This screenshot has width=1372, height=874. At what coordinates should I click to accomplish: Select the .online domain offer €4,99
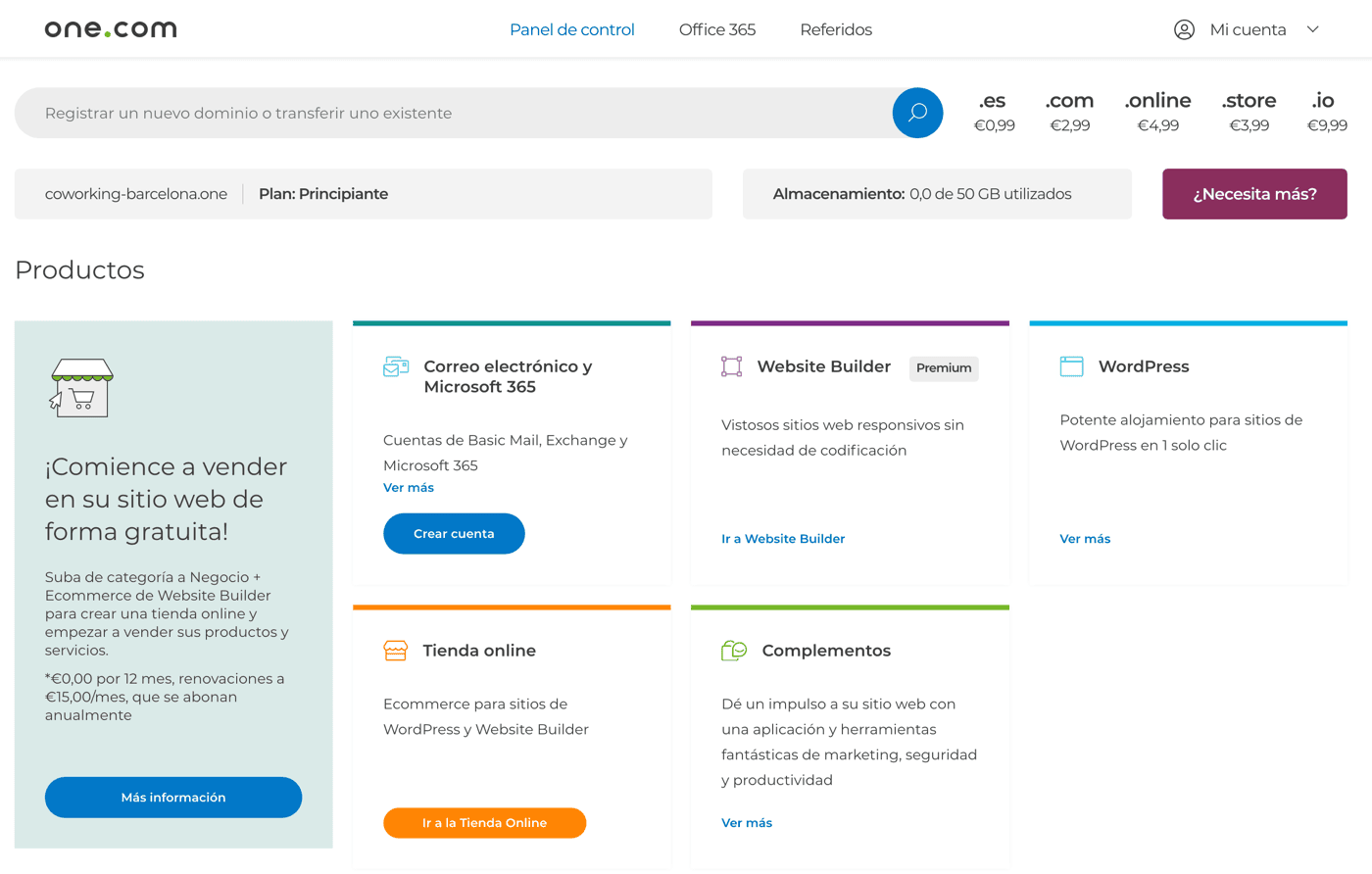1157,112
